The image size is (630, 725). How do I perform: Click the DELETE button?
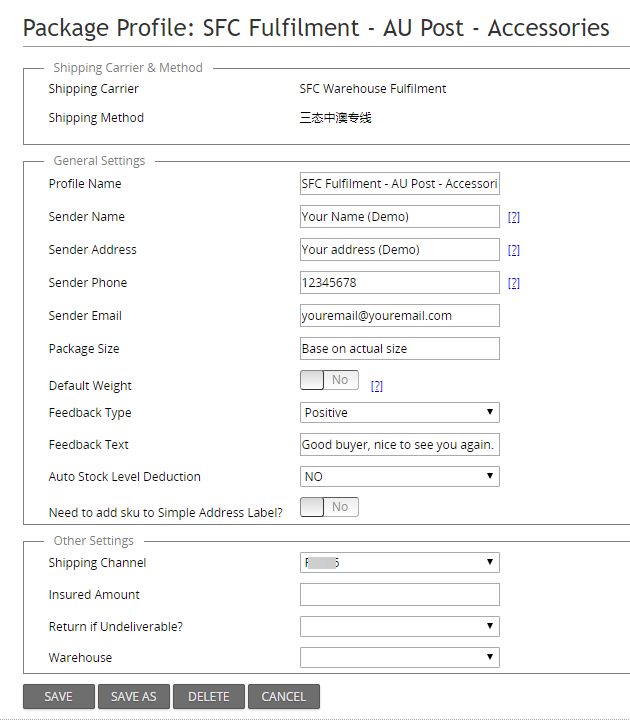[208, 697]
